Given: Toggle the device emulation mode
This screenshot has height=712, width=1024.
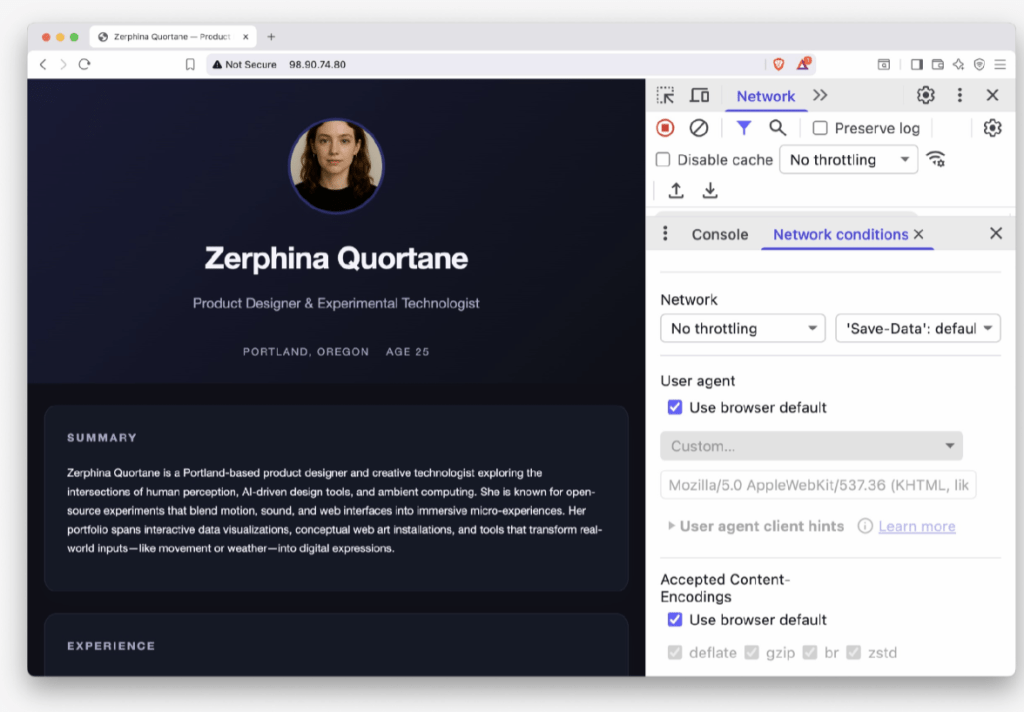Looking at the screenshot, I should [x=699, y=95].
